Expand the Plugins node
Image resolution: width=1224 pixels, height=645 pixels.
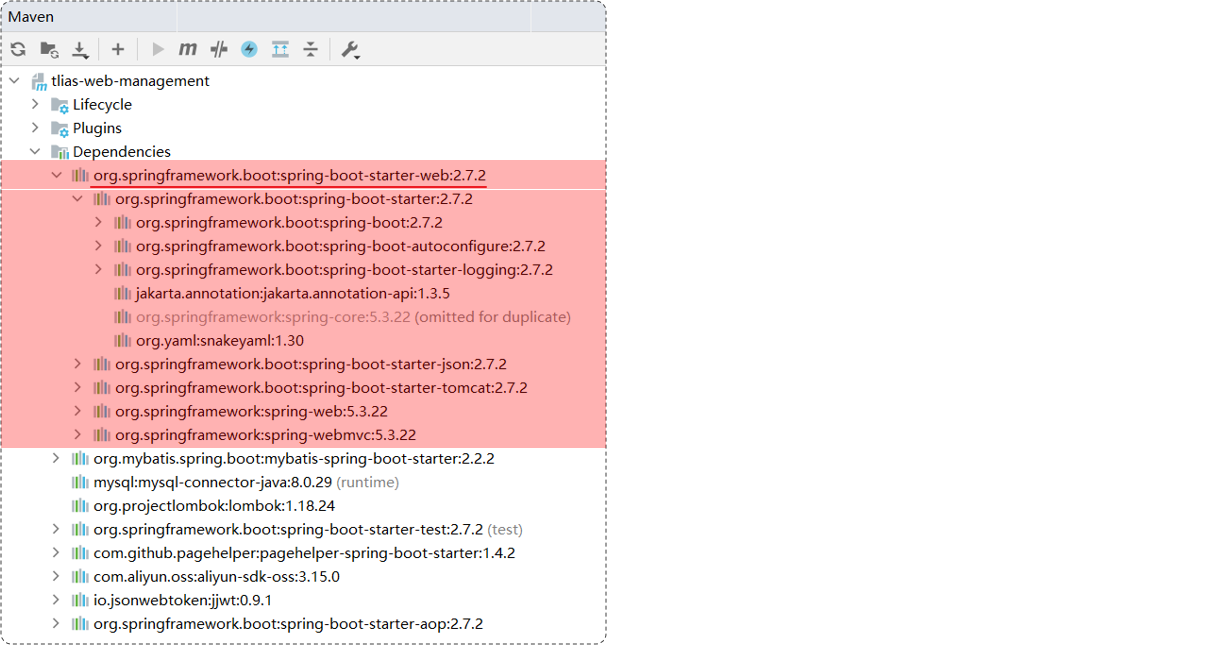coord(35,128)
